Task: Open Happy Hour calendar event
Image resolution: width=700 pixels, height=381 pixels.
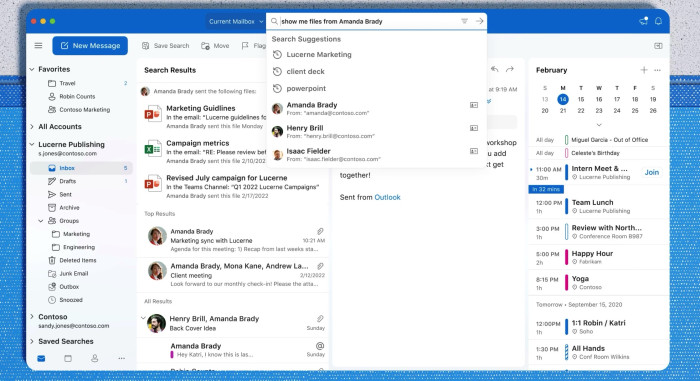Action: click(598, 257)
